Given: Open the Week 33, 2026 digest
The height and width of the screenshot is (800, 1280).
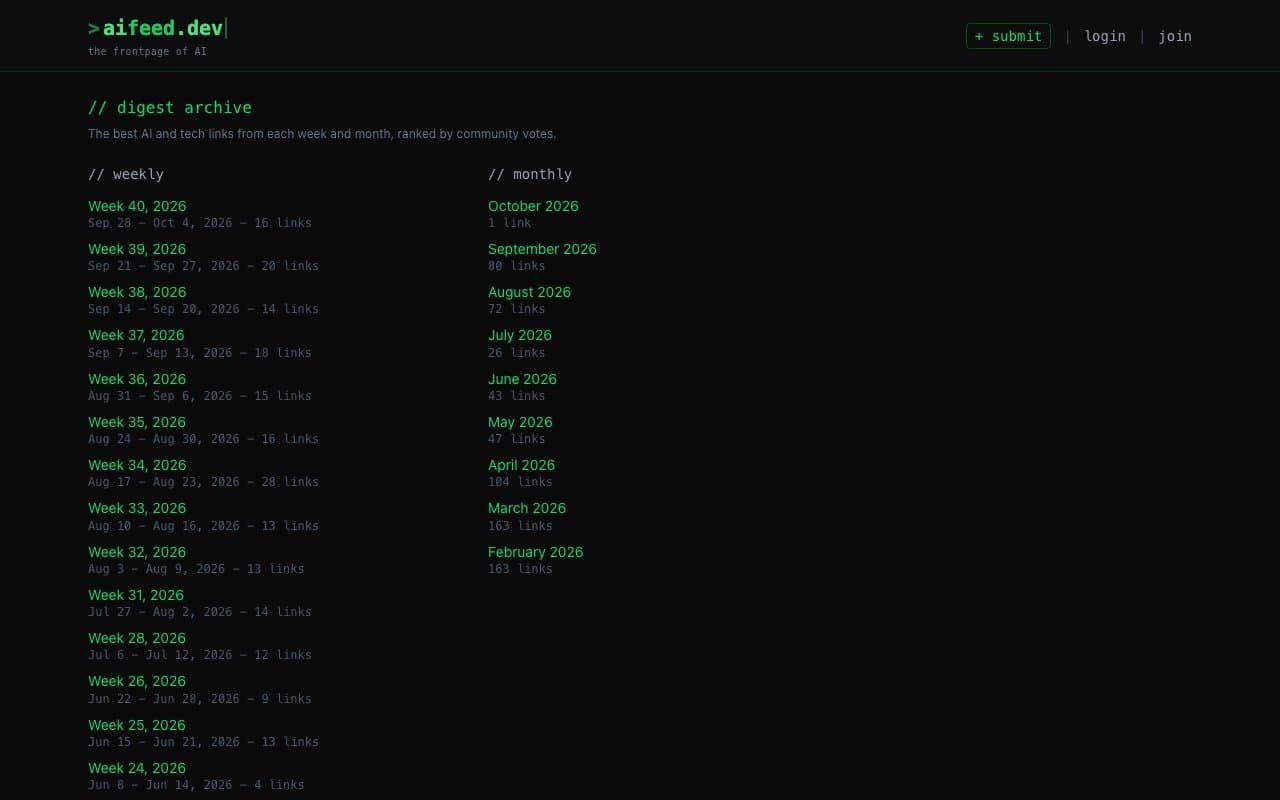Looking at the screenshot, I should coord(137,508).
